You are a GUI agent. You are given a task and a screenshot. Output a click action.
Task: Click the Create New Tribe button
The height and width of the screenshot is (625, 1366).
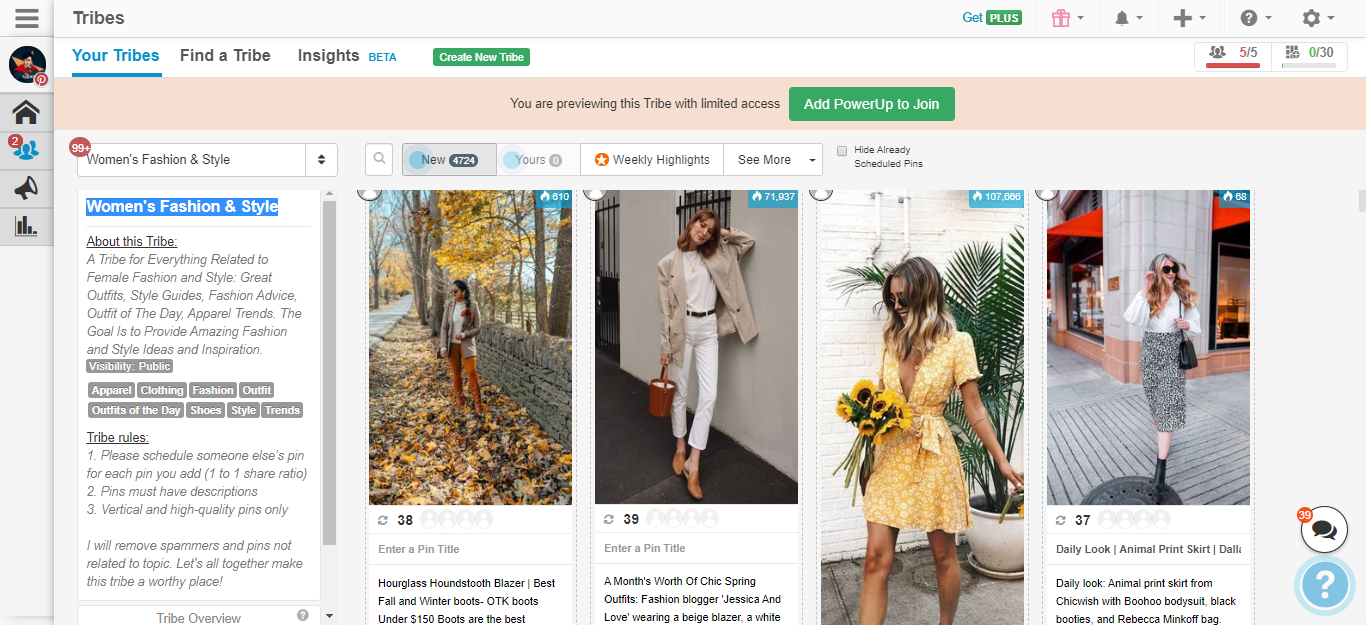(481, 57)
